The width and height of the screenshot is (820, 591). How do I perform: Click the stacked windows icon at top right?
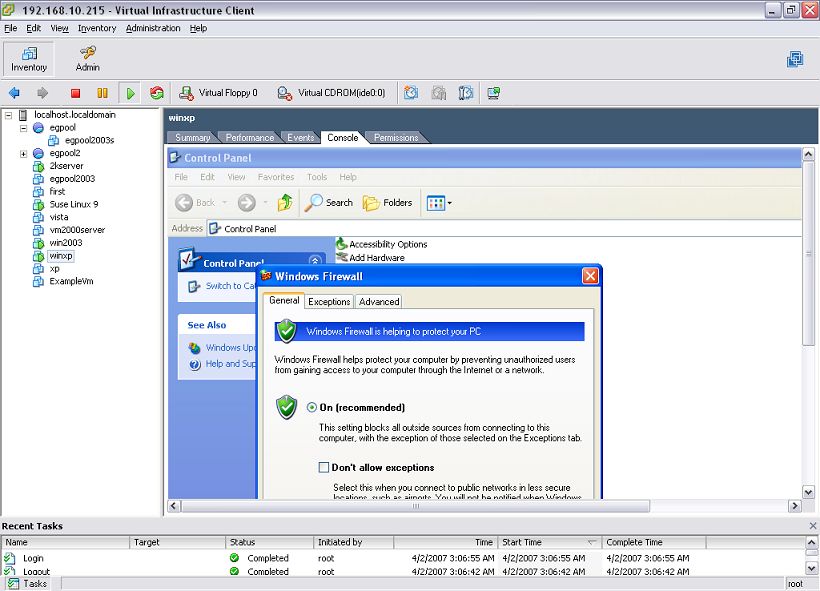click(x=795, y=59)
